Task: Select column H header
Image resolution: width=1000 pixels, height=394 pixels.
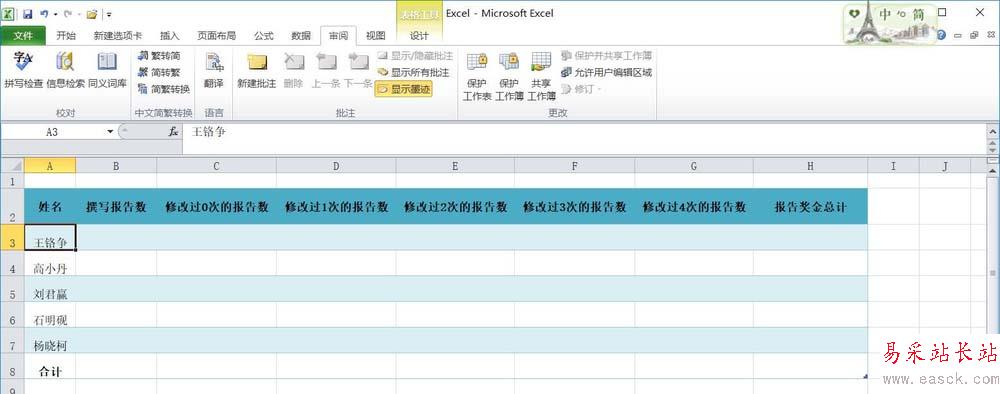Action: point(810,166)
